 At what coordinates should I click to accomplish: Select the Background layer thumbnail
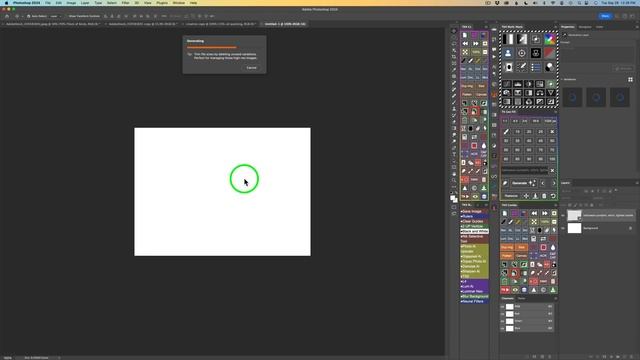(x=574, y=228)
